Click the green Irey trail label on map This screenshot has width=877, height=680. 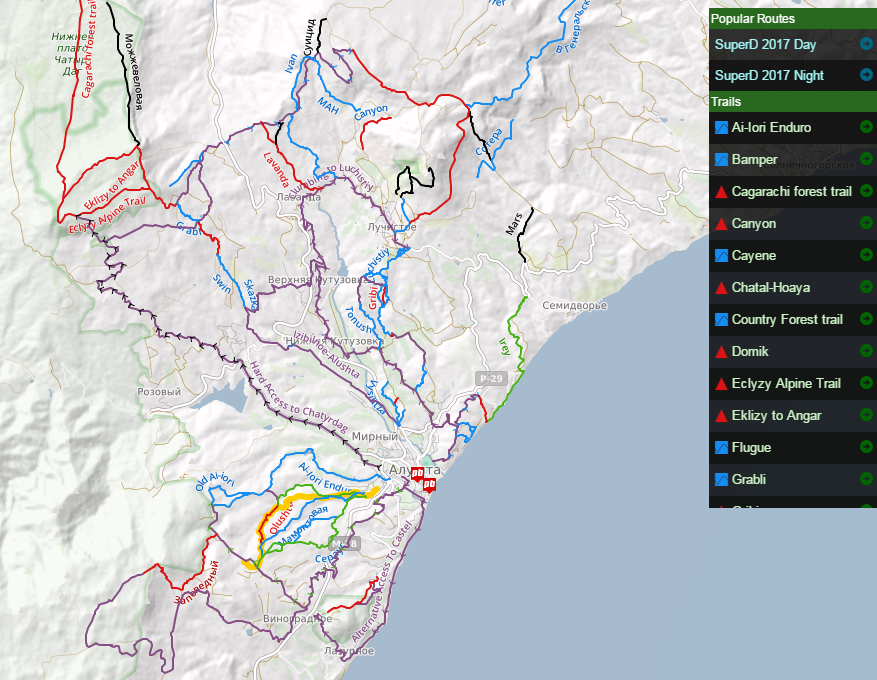click(505, 347)
